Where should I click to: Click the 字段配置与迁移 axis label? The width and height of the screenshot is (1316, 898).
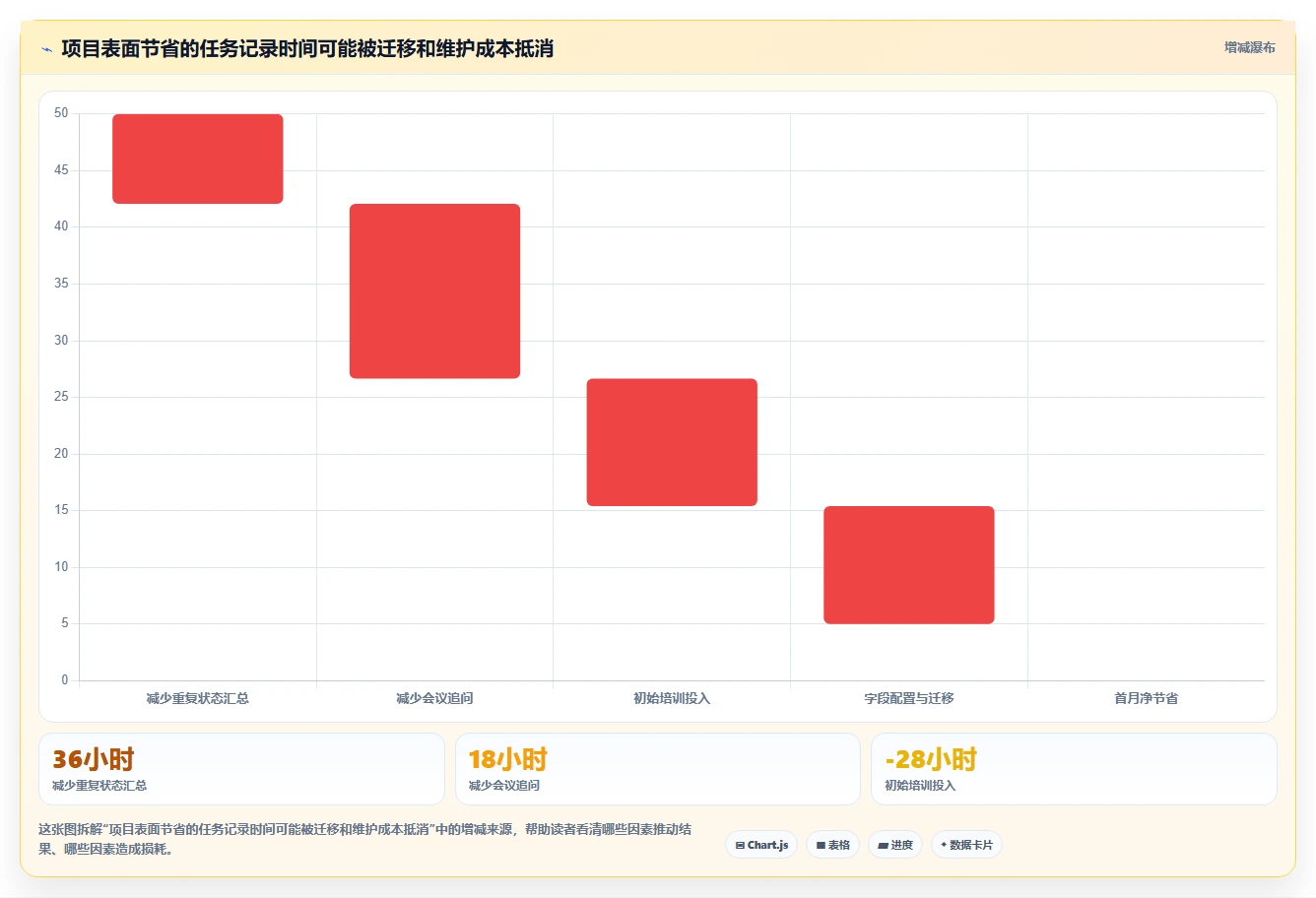click(909, 698)
